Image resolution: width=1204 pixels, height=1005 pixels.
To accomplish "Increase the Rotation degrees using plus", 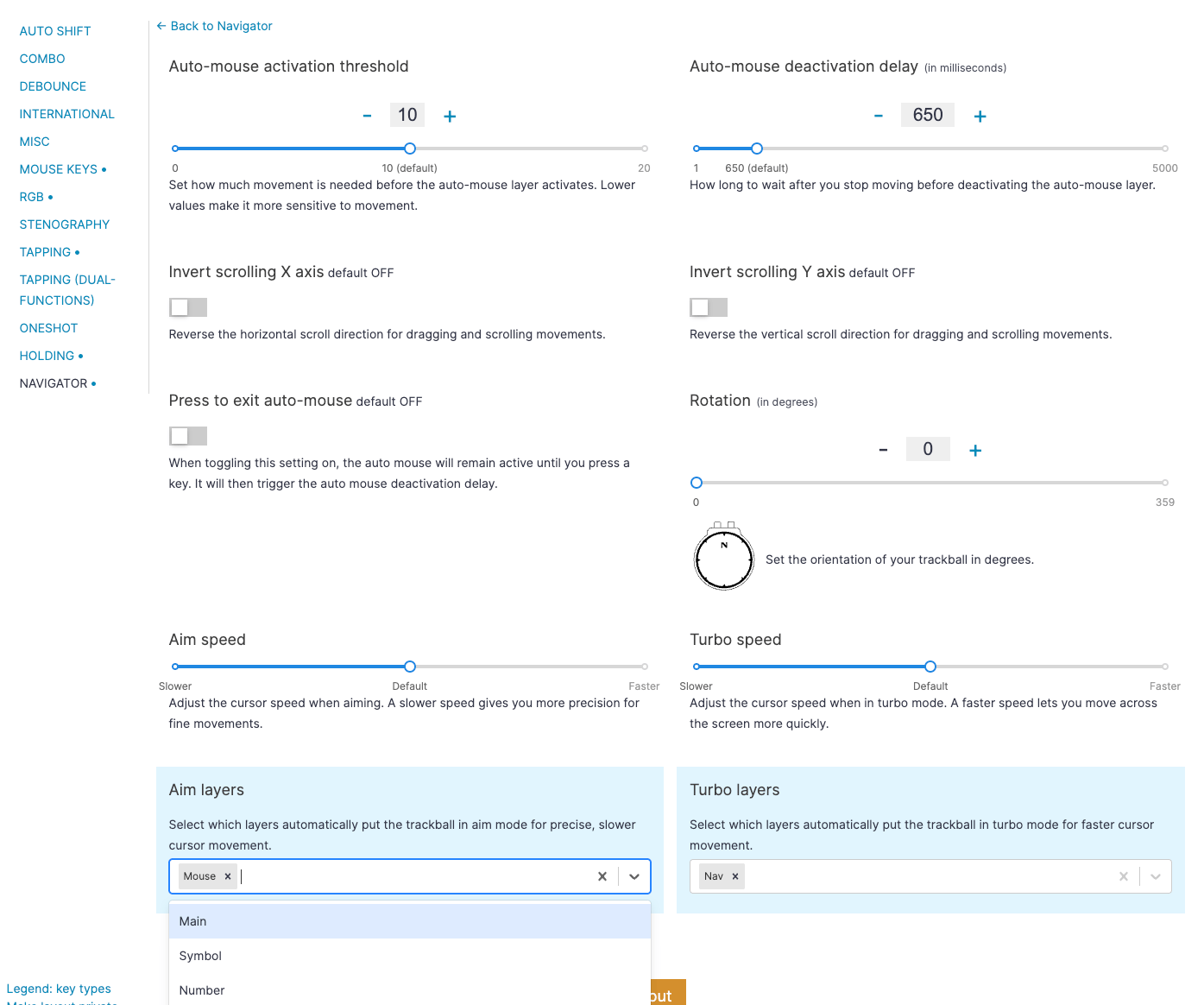I will pos(975,449).
